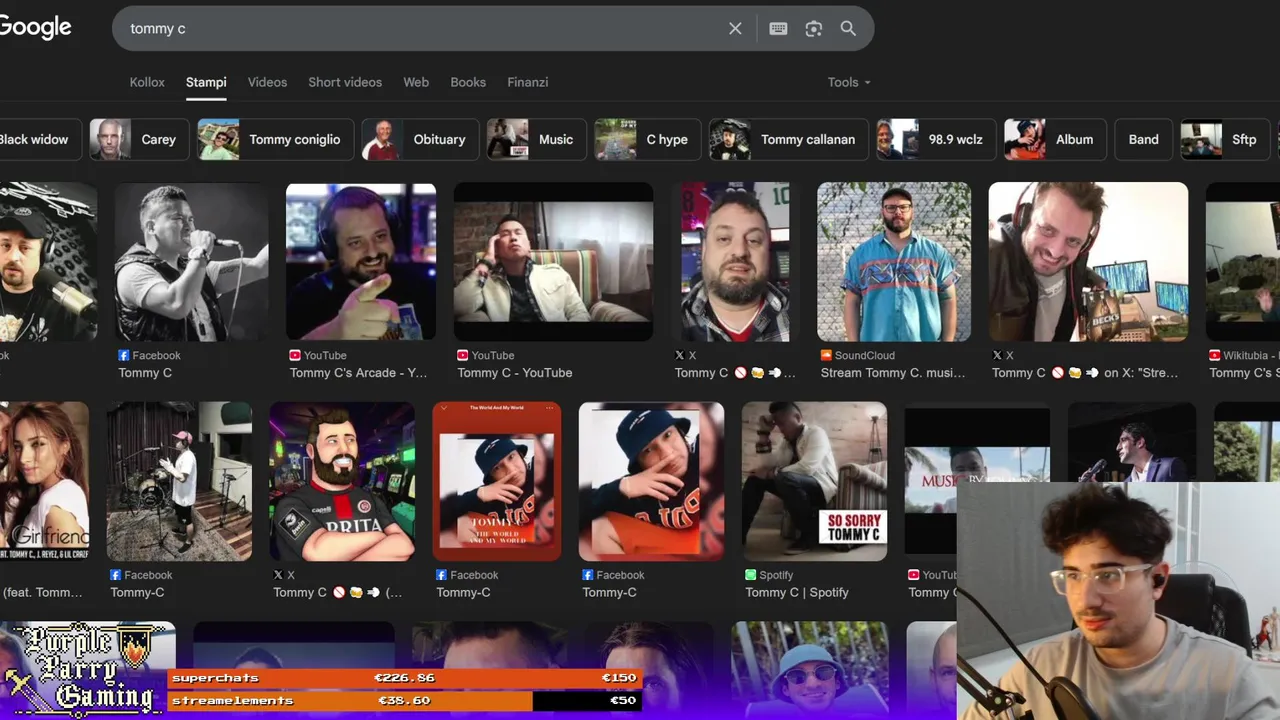Select the C hype filter chip
1280x720 pixels.
[x=647, y=139]
